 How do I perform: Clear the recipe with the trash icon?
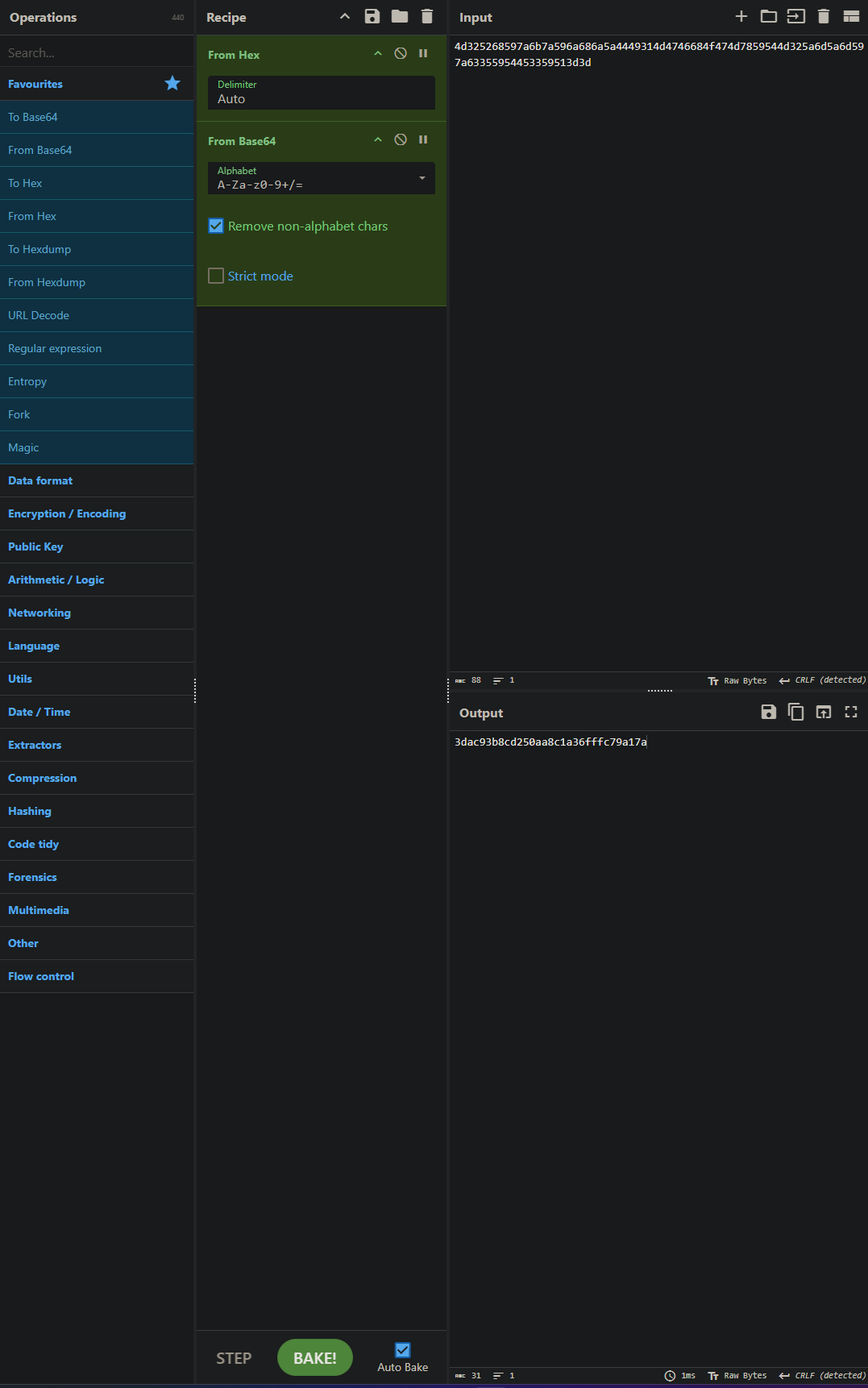[427, 17]
